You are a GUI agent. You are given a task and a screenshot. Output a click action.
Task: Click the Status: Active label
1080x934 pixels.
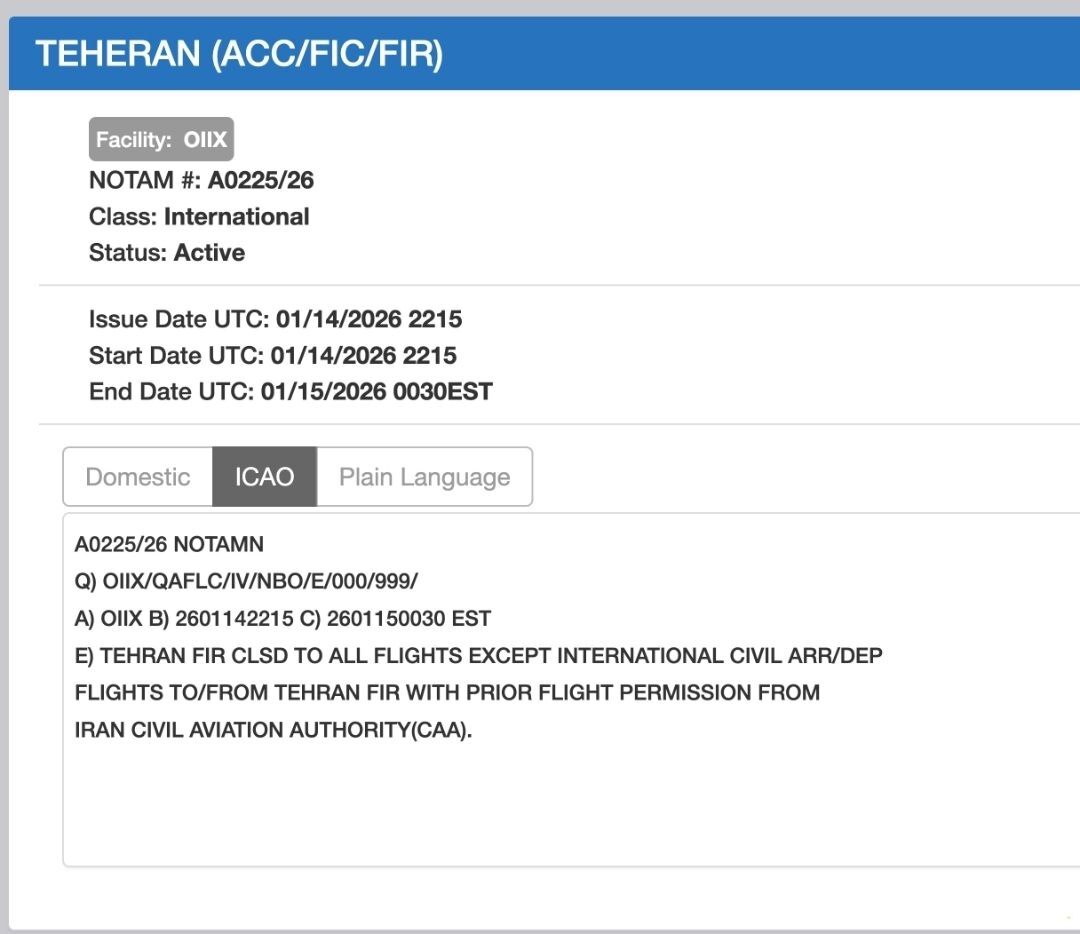click(167, 252)
